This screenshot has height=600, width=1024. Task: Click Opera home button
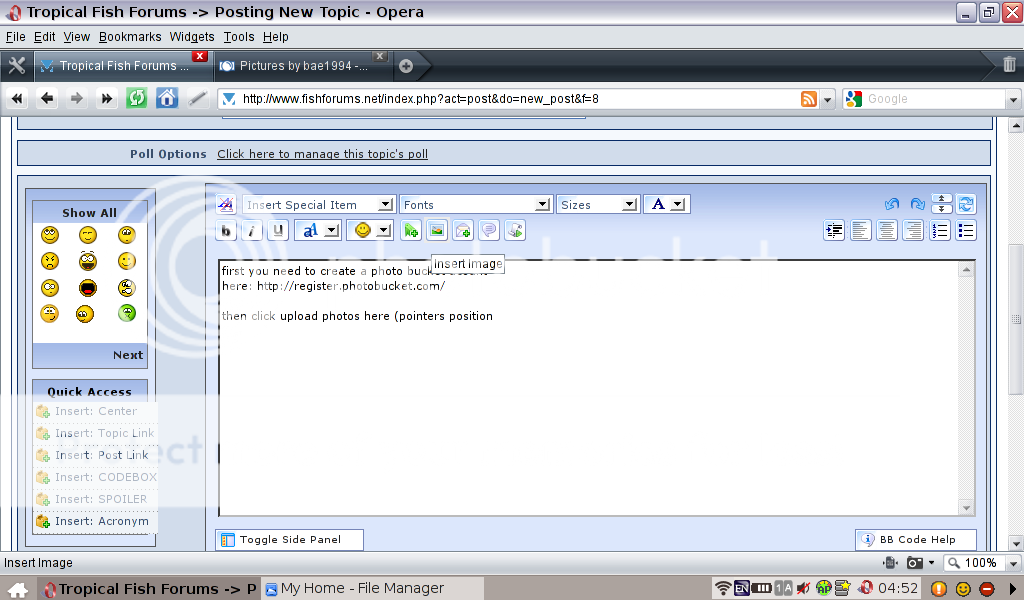coord(167,99)
